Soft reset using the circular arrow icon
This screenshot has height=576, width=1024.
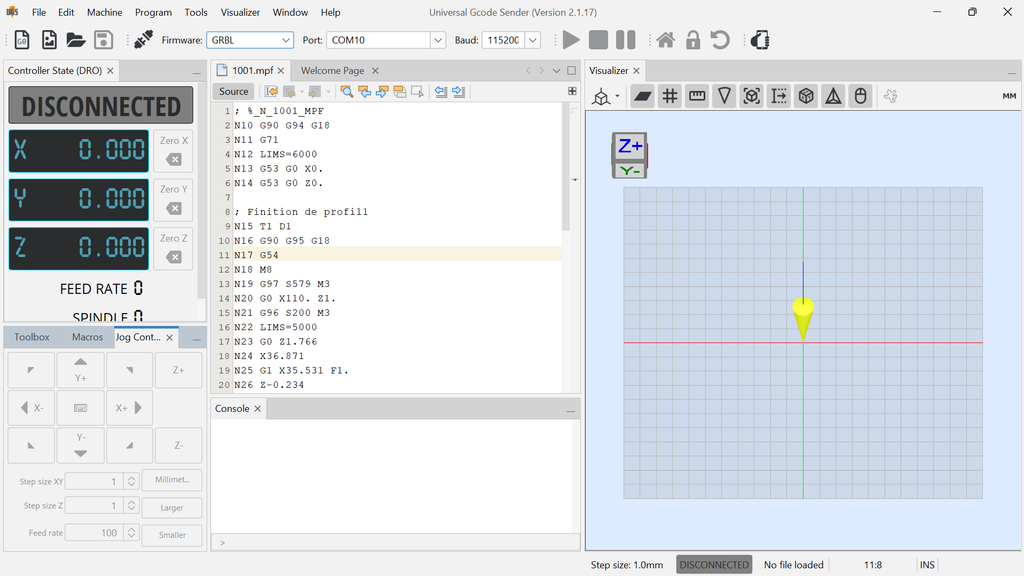pyautogui.click(x=720, y=40)
